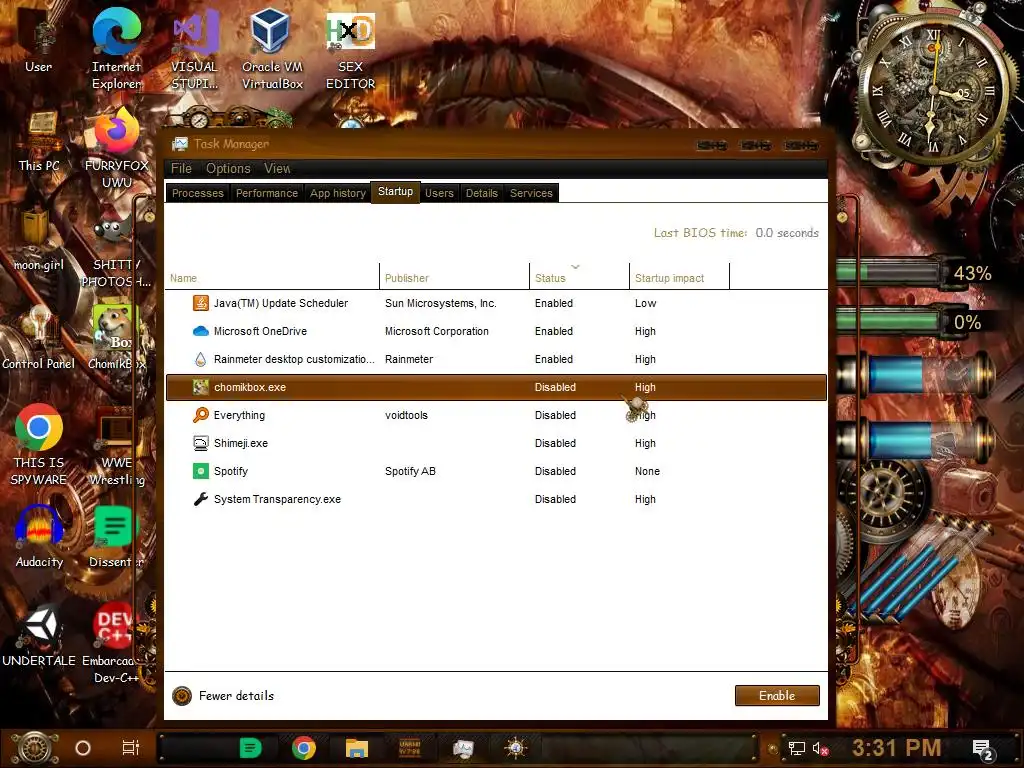Click Disabled status of chomikbox.exe
The image size is (1024, 768).
(x=555, y=387)
